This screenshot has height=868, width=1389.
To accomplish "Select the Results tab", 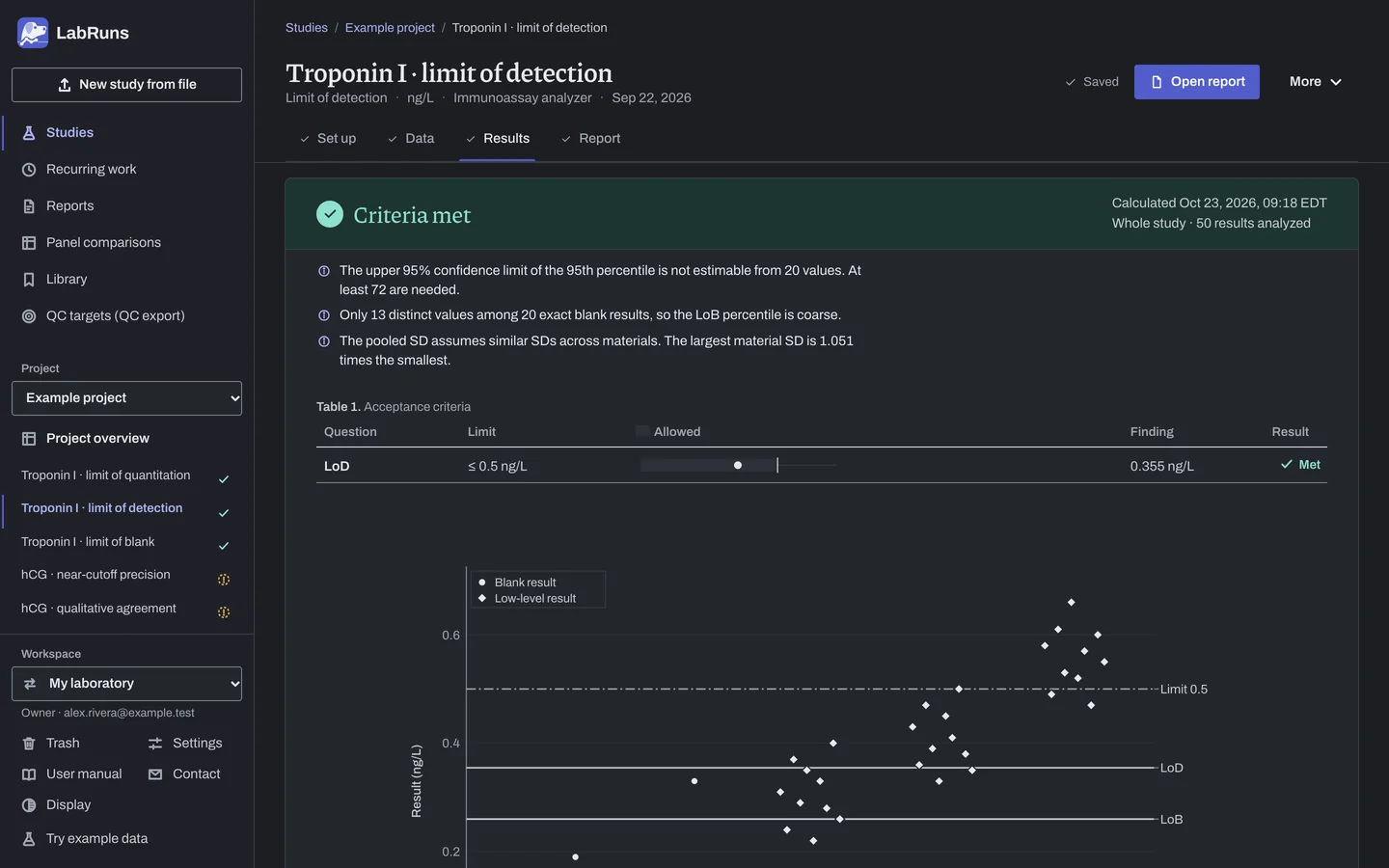I will coord(498,139).
